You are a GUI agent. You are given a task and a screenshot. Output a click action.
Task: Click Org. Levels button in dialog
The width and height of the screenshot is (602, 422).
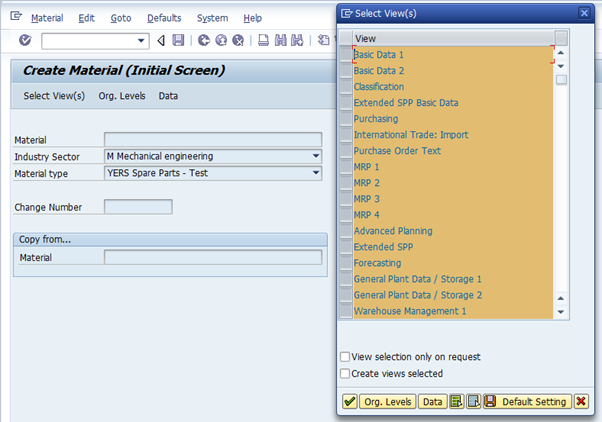click(x=388, y=402)
